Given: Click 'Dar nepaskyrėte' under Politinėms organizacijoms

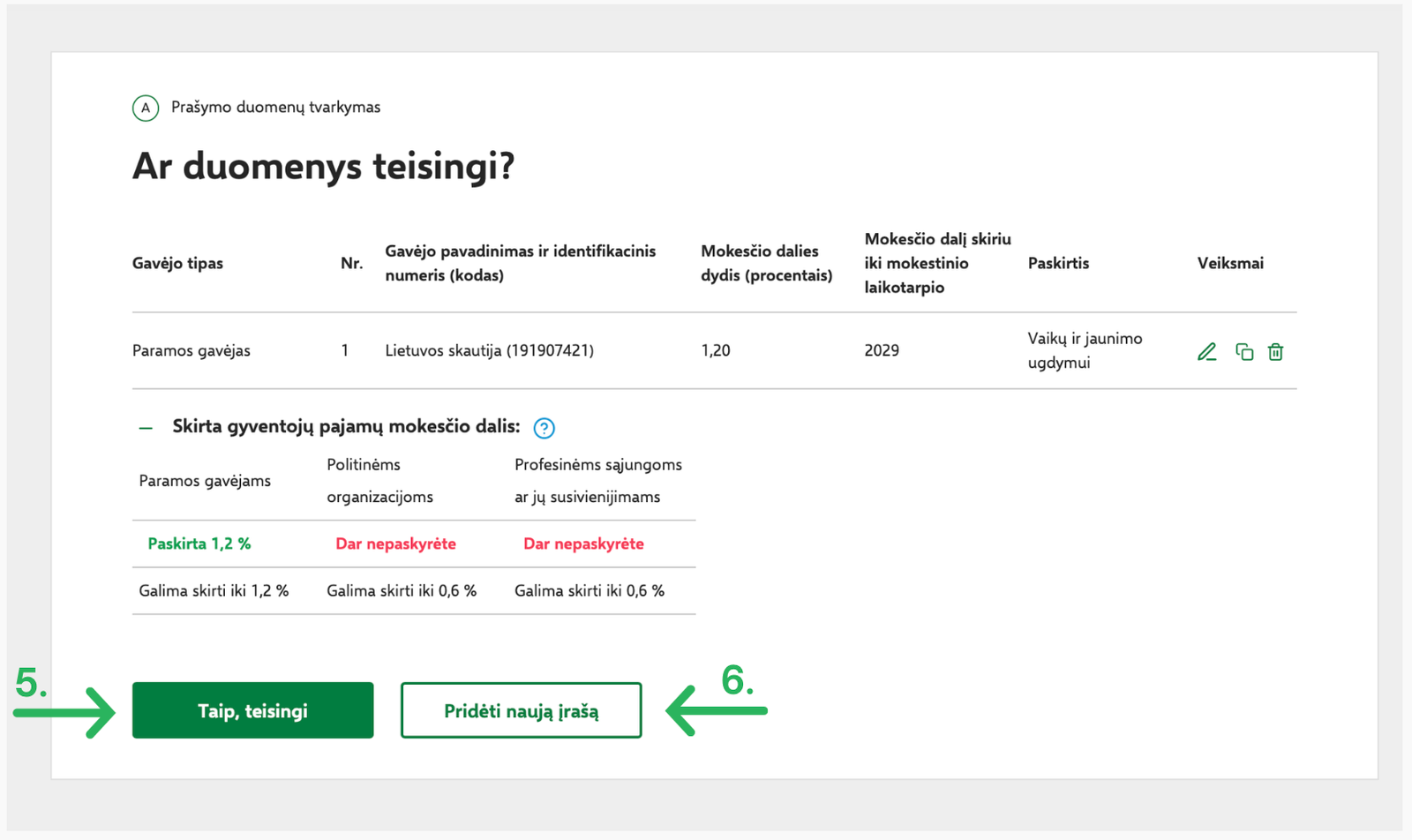Looking at the screenshot, I should [x=395, y=544].
